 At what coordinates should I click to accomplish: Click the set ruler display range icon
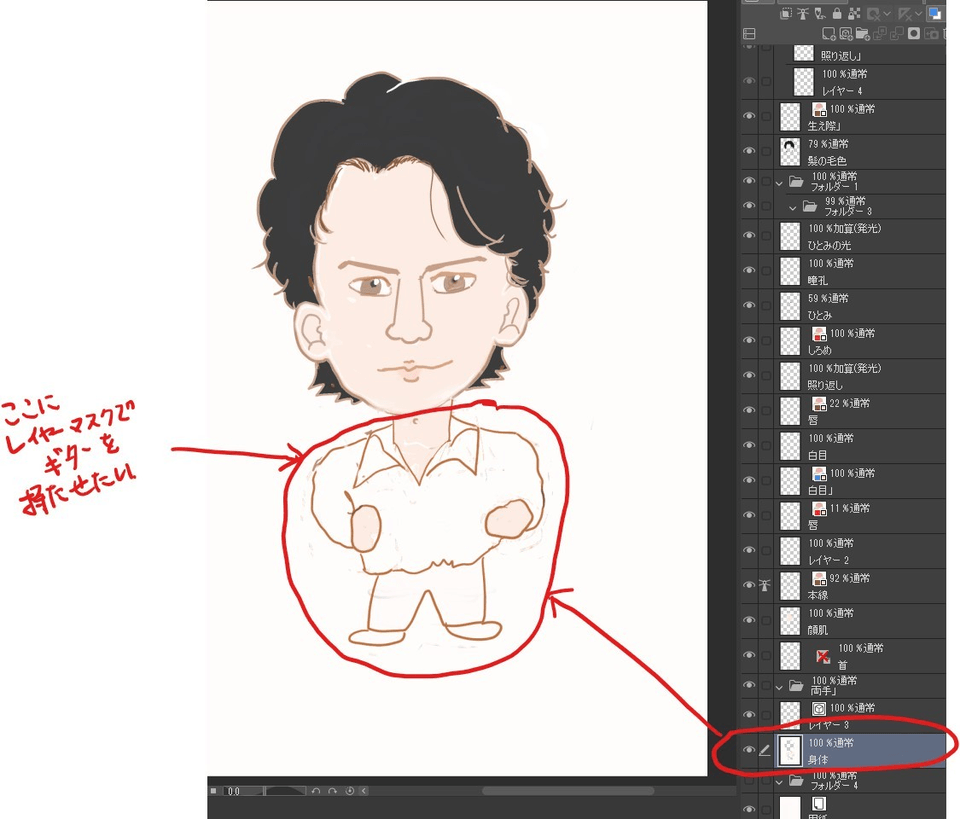[x=905, y=13]
